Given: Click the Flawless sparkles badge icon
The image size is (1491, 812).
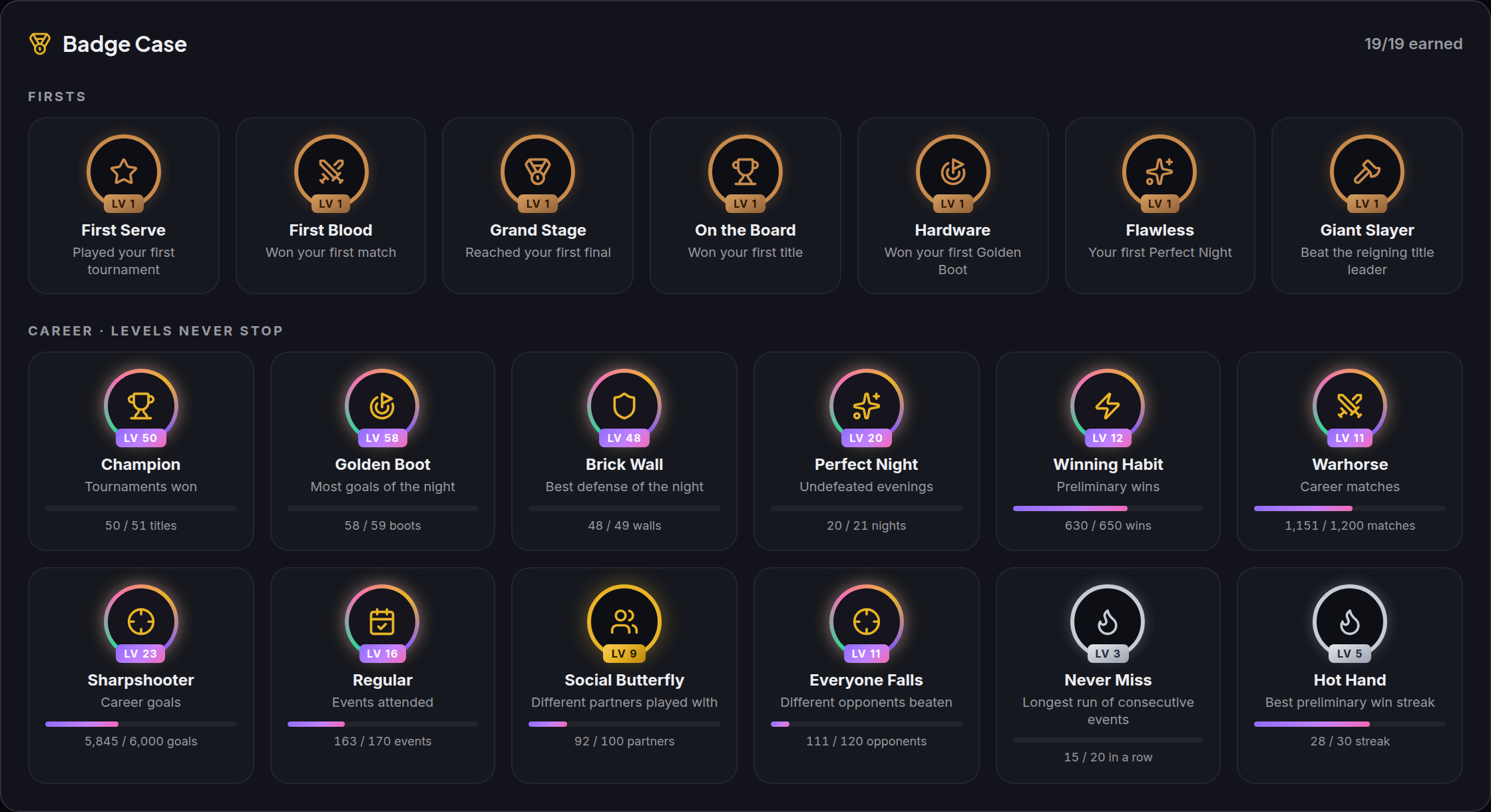Looking at the screenshot, I should [1160, 172].
